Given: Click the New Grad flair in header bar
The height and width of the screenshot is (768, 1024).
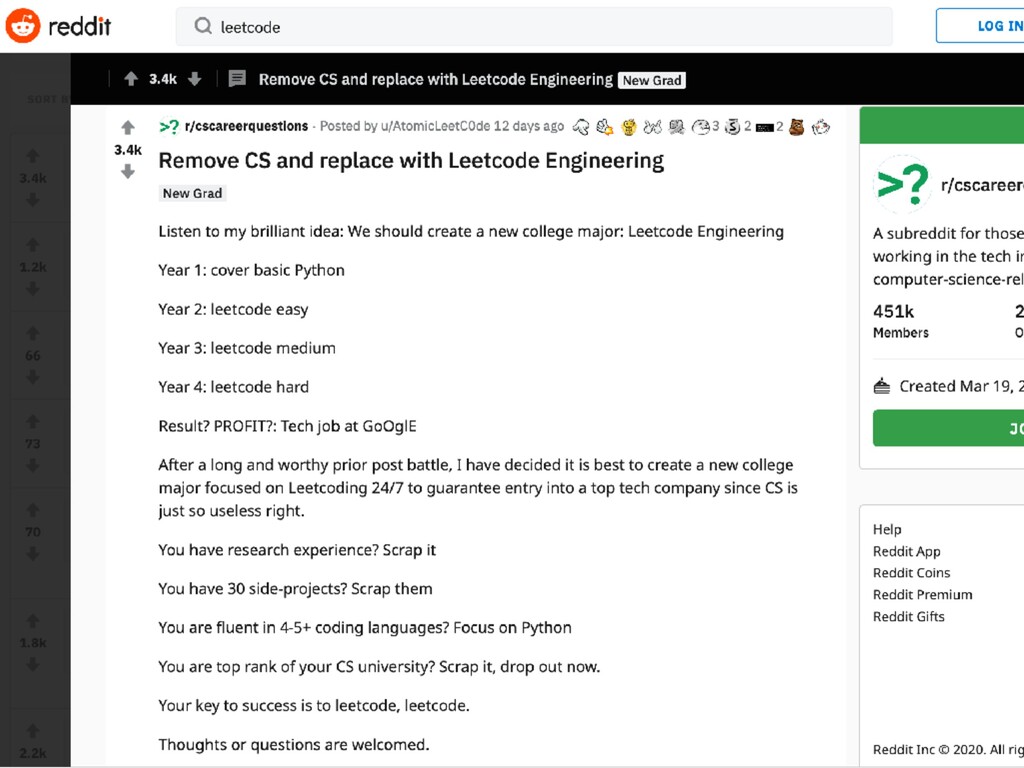Looking at the screenshot, I should tap(652, 80).
